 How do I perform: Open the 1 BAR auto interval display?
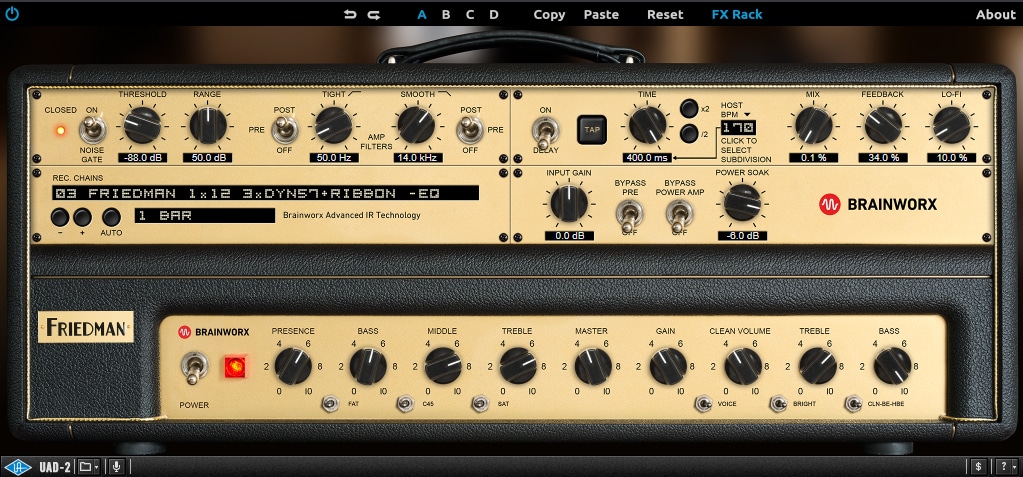205,216
